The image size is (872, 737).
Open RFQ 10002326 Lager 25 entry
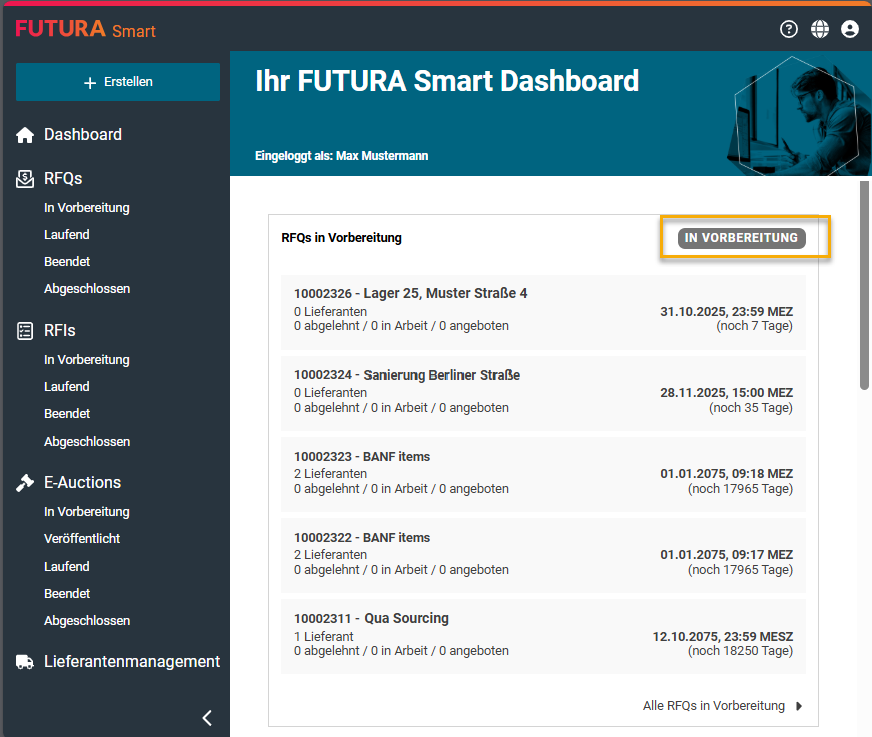pyautogui.click(x=410, y=294)
